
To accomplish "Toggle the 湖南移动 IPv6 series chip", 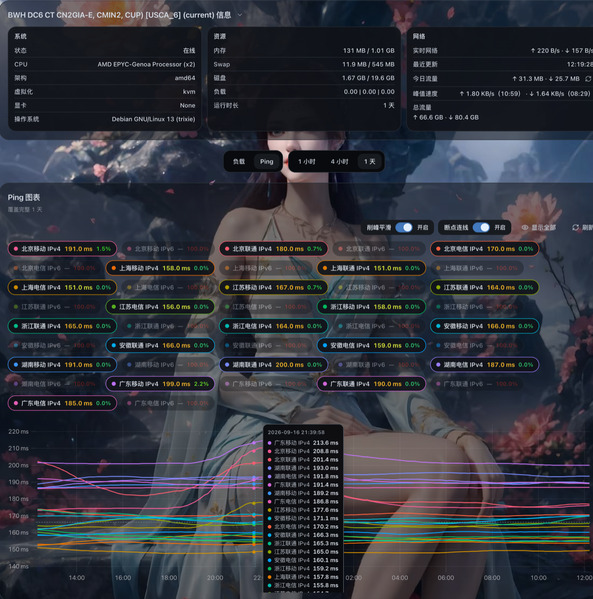I will (168, 364).
